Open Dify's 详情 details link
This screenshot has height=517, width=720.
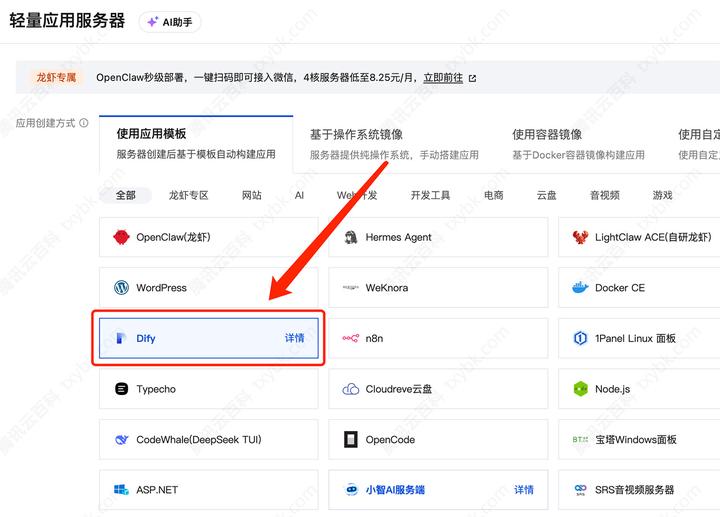(294, 338)
